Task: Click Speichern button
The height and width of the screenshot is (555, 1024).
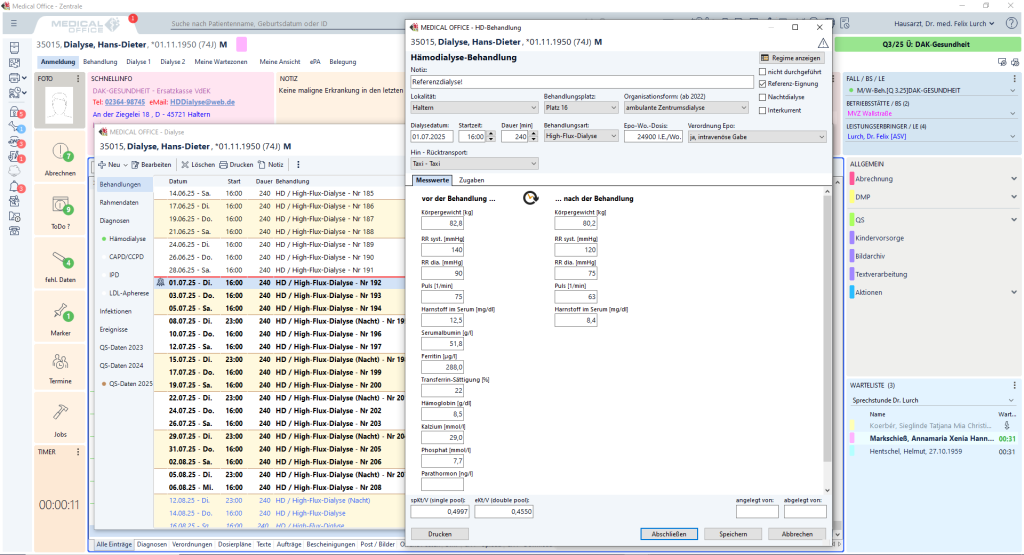Action: pos(733,534)
